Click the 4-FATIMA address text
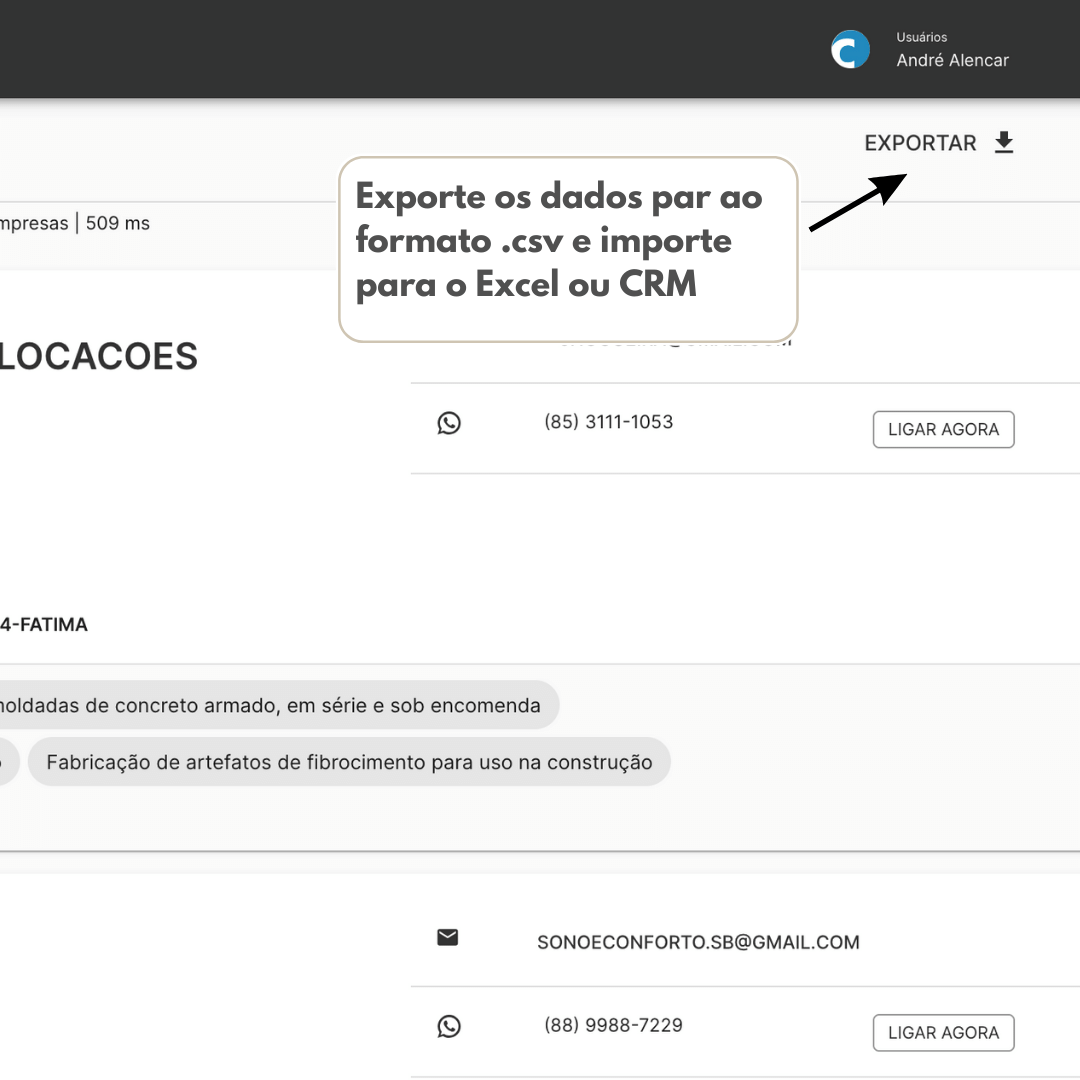Viewport: 1080px width, 1080px height. tap(44, 625)
